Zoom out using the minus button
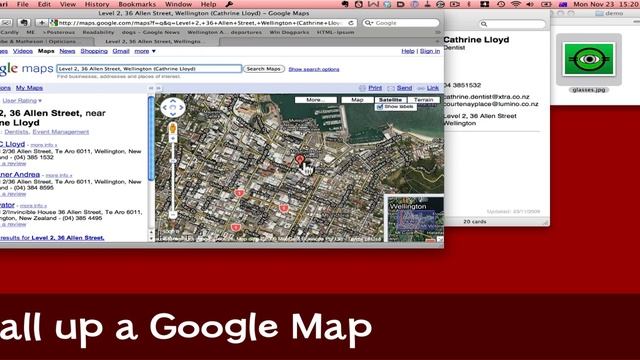This screenshot has width=640, height=360. click(x=173, y=215)
